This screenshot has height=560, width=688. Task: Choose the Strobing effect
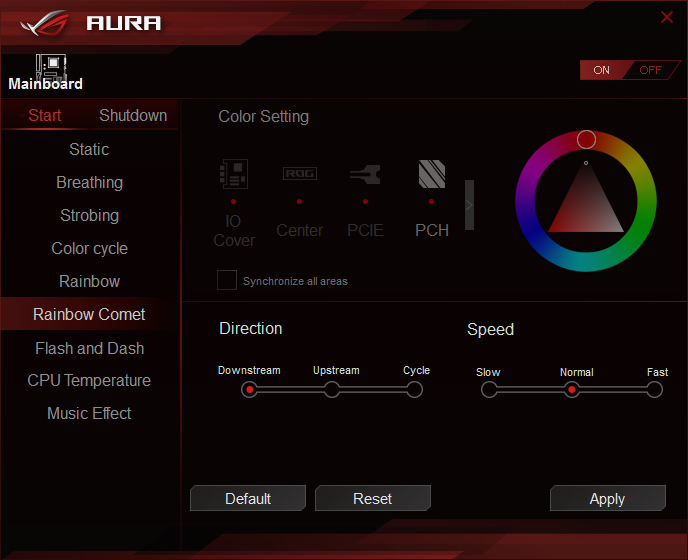[89, 215]
